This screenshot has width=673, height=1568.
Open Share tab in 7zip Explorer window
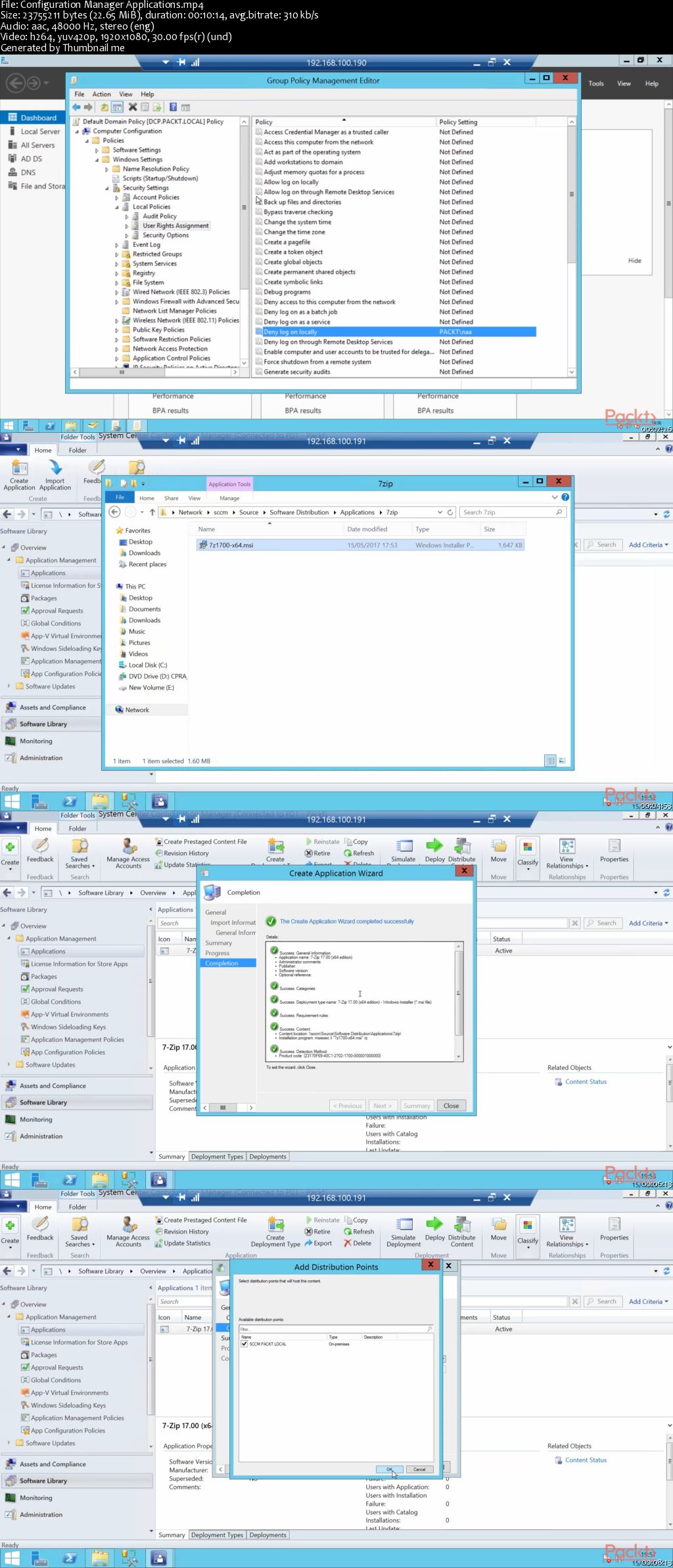tap(172, 498)
